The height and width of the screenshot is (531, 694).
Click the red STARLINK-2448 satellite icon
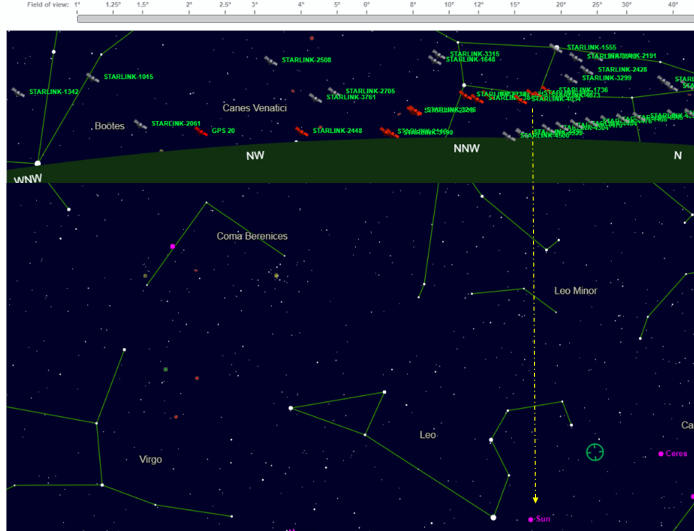(302, 131)
